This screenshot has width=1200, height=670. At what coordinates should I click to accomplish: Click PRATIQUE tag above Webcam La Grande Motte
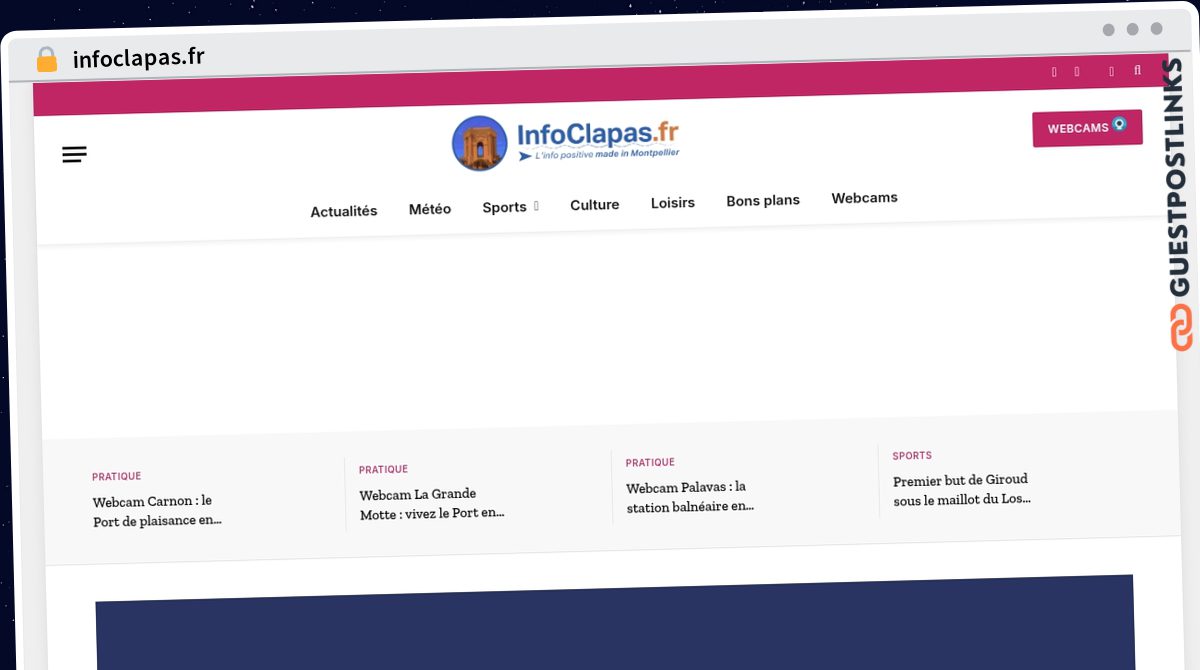tap(384, 470)
